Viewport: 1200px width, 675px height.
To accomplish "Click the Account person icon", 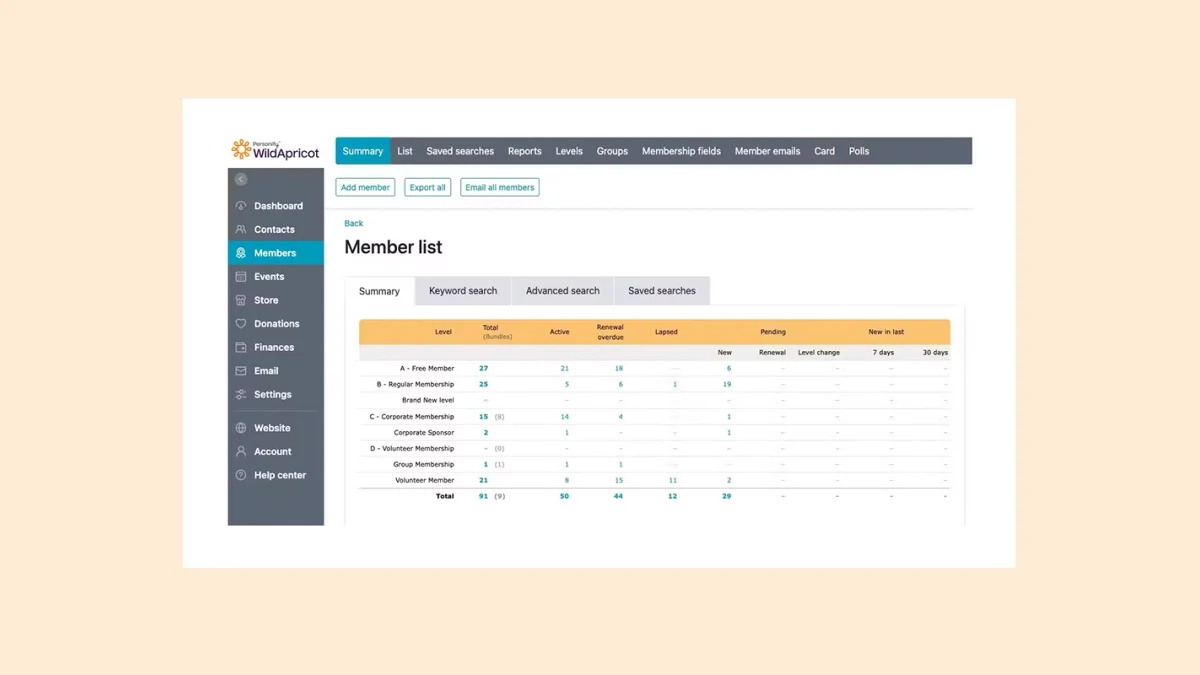I will pyautogui.click(x=241, y=451).
